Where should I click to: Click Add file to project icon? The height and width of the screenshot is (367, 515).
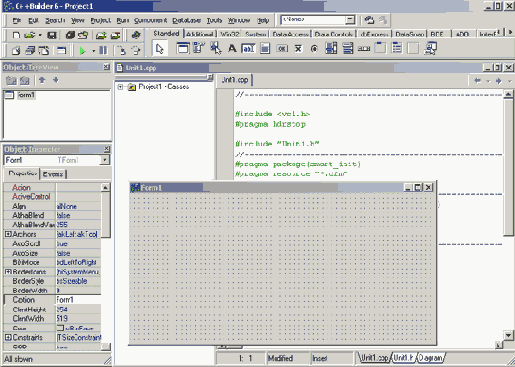click(101, 35)
